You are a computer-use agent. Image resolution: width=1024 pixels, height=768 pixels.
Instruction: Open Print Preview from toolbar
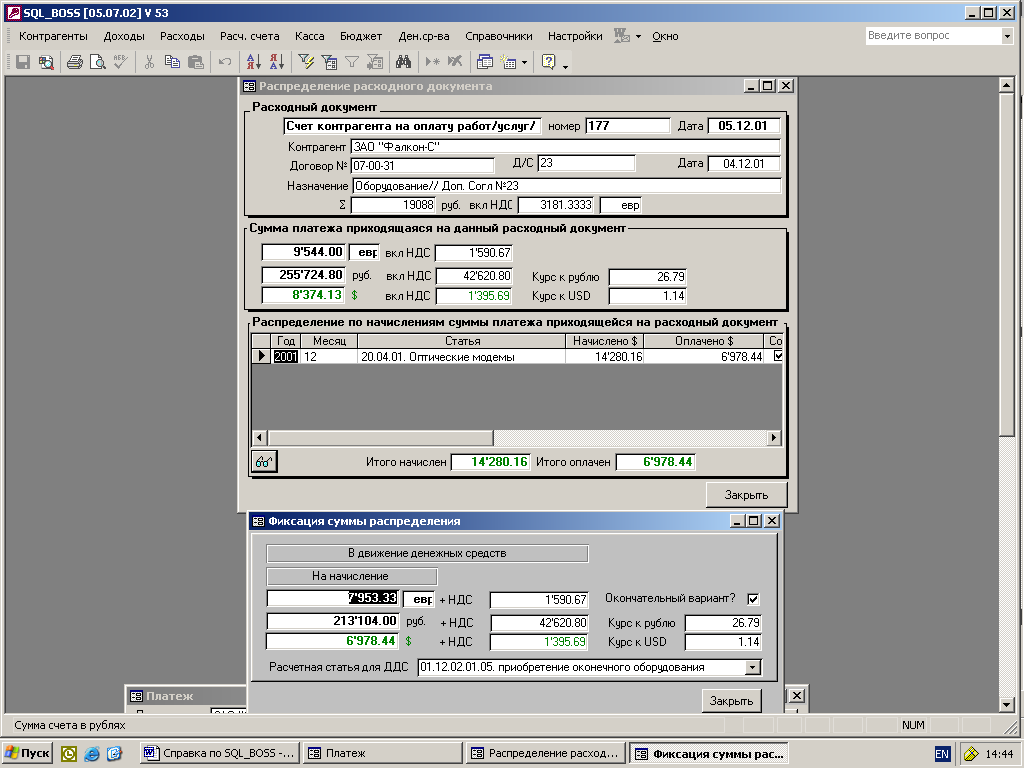pos(97,62)
